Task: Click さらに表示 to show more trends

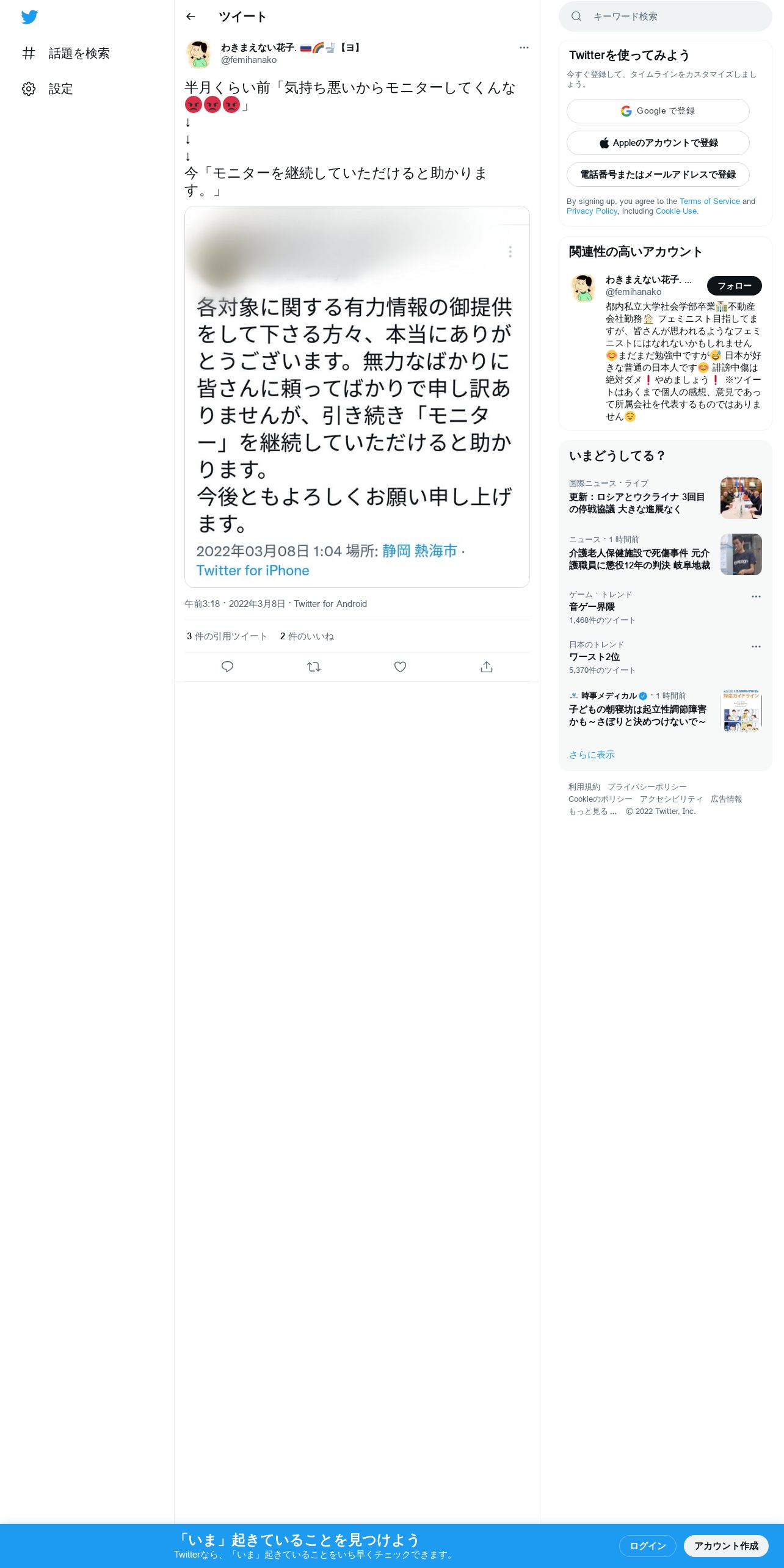Action: (592, 755)
